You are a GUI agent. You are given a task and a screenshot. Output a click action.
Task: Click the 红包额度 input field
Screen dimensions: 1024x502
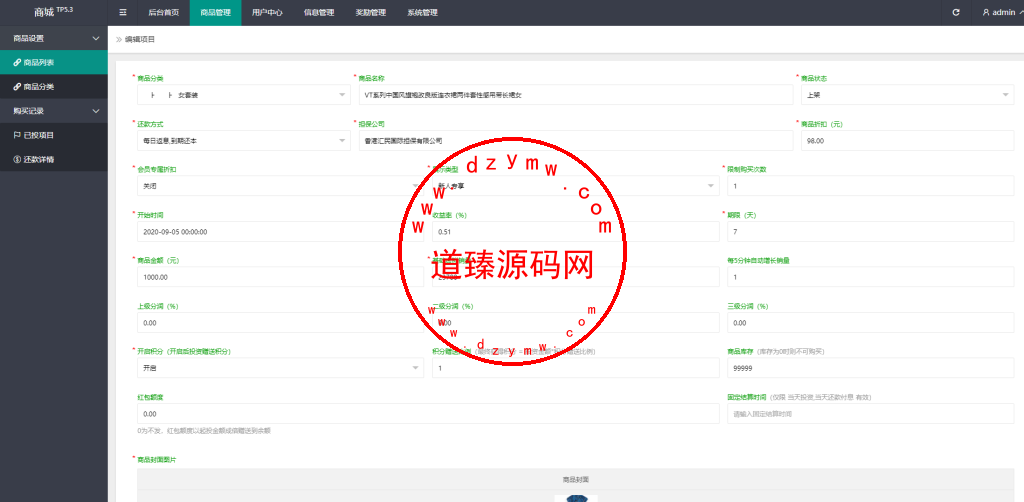[428, 414]
